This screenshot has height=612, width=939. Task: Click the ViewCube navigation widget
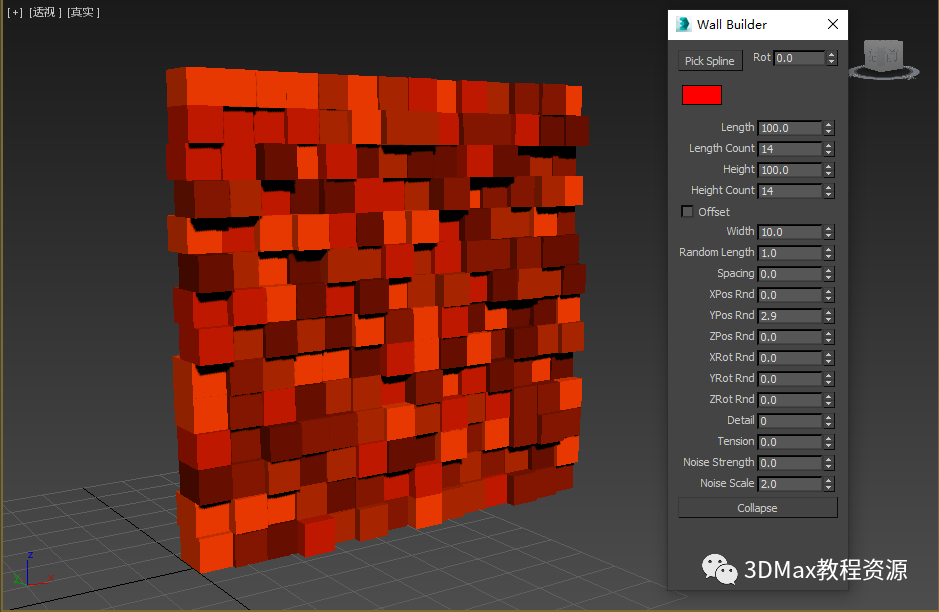[884, 60]
